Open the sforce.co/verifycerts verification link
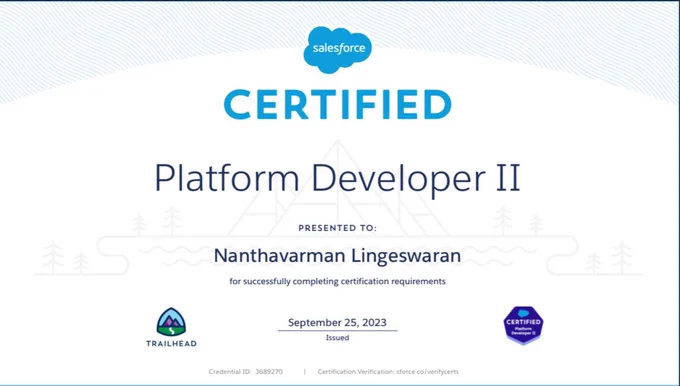 [427, 372]
